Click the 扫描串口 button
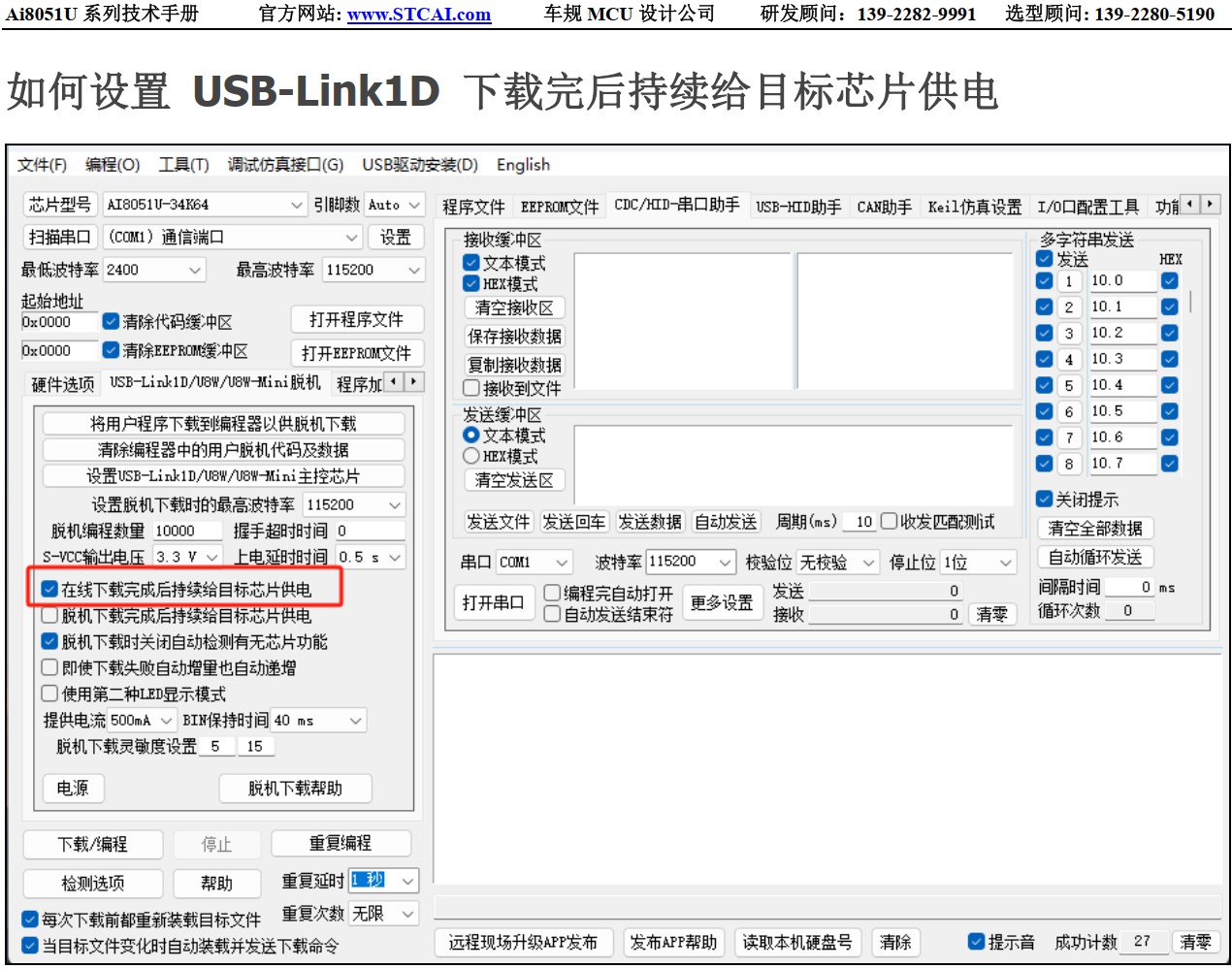This screenshot has width=1232, height=969. coord(59,238)
